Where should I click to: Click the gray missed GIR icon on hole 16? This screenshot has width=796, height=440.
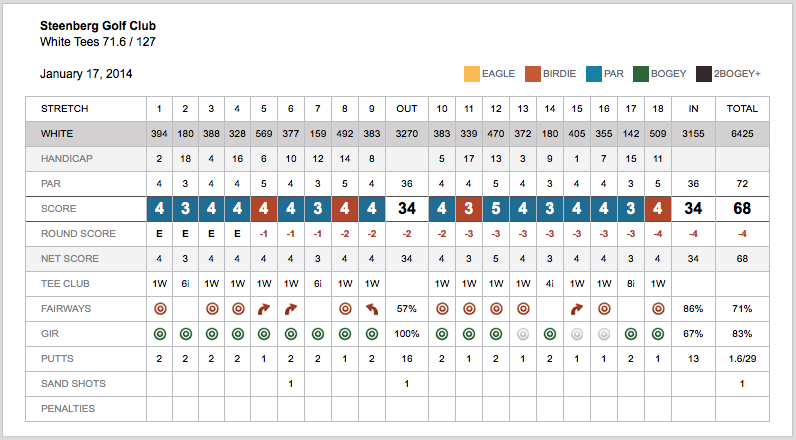603,334
